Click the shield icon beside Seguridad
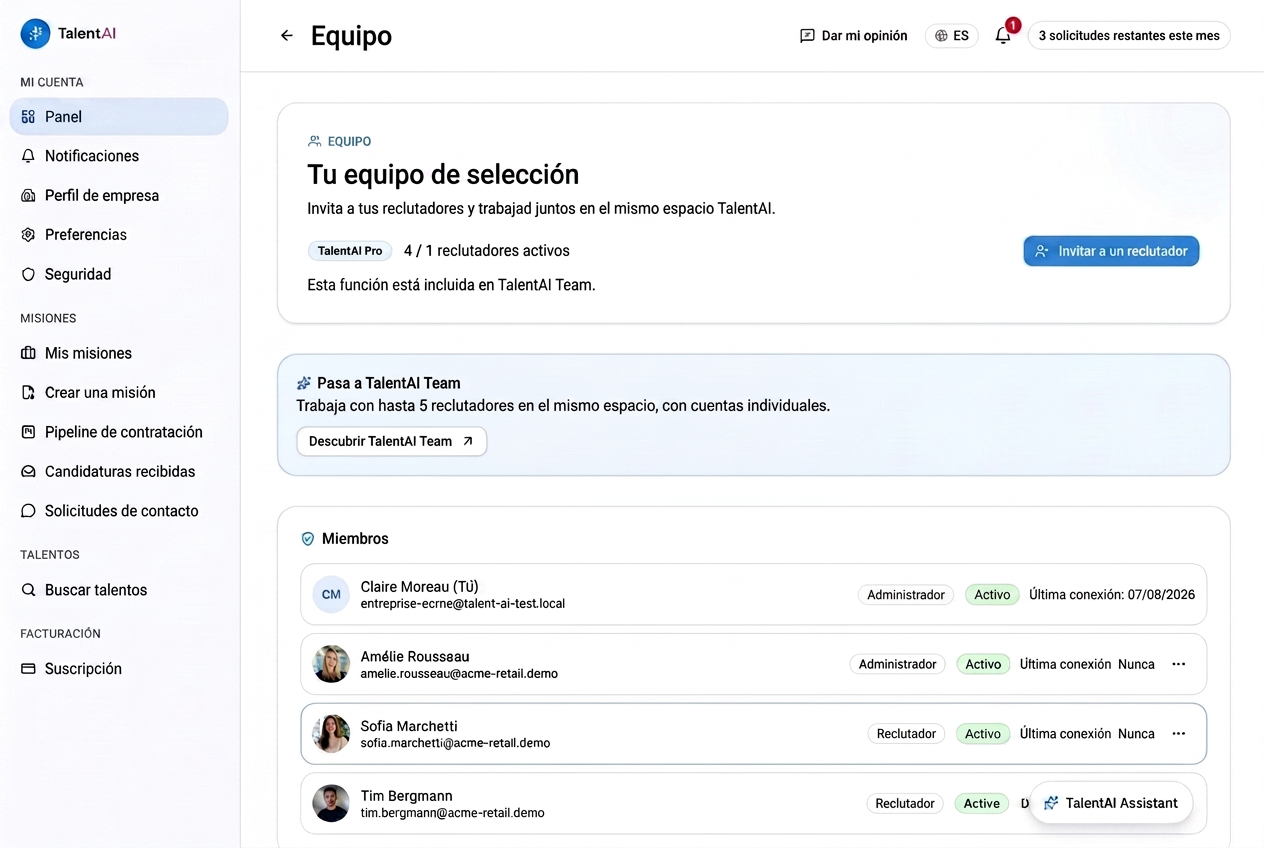This screenshot has width=1264, height=848. (x=28, y=274)
